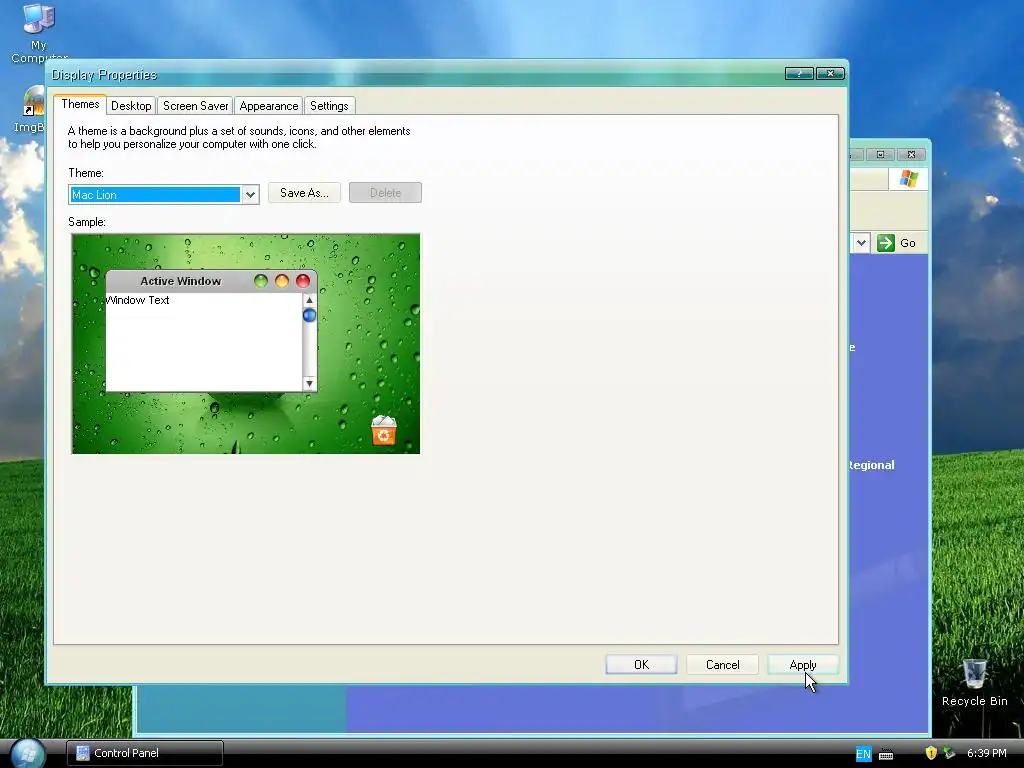The image size is (1024, 768).
Task: Click the yellow security shield tray icon
Action: (x=931, y=753)
